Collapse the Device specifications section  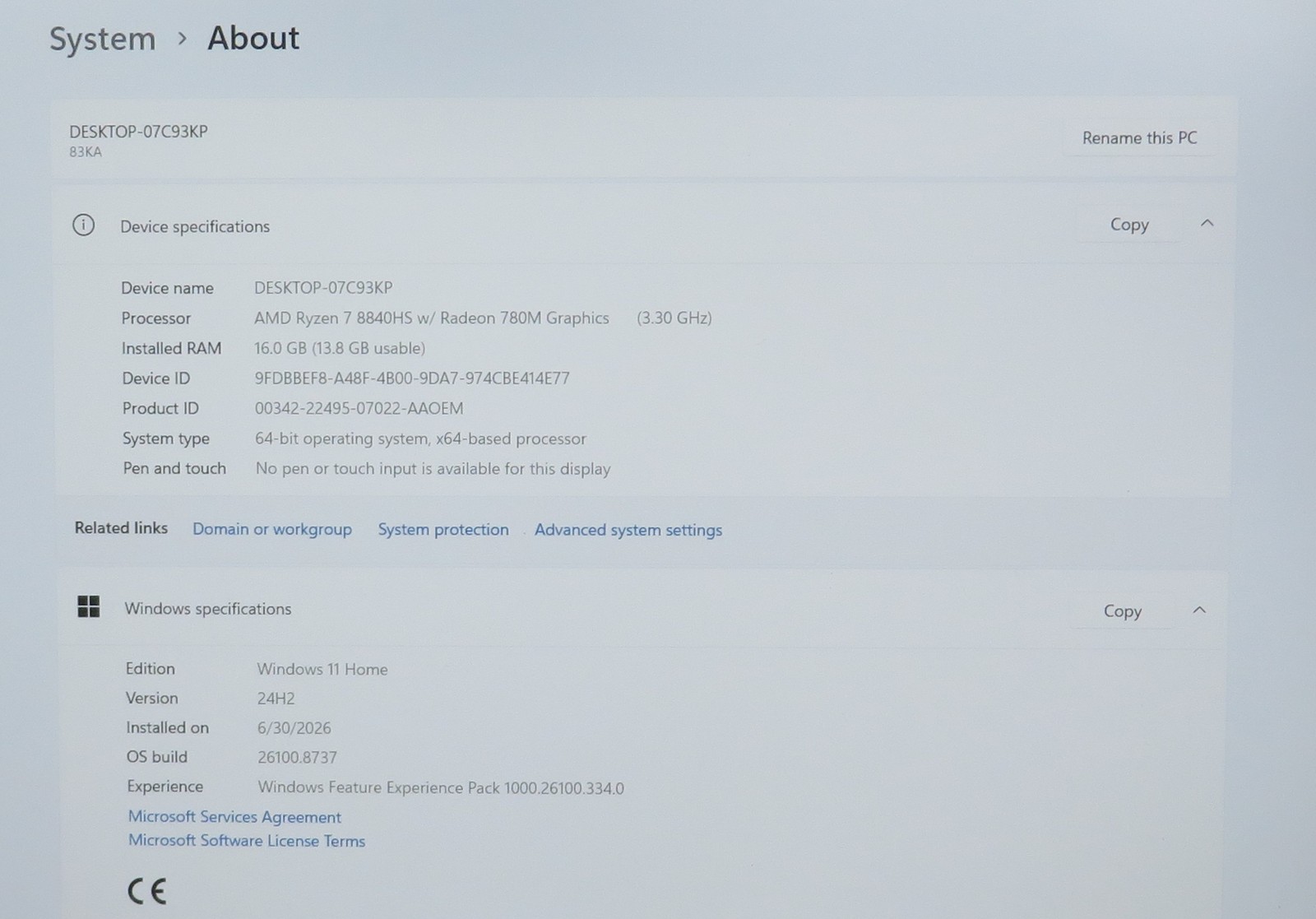pyautogui.click(x=1207, y=223)
